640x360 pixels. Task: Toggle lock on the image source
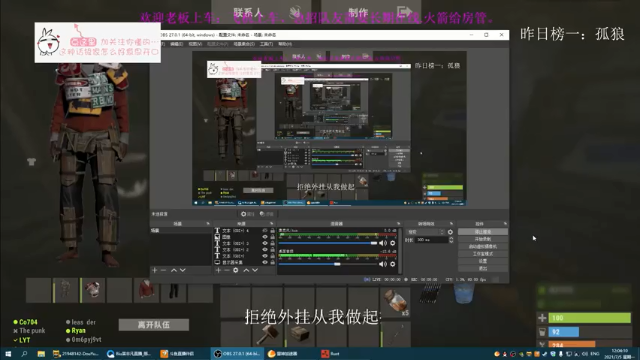point(272,237)
